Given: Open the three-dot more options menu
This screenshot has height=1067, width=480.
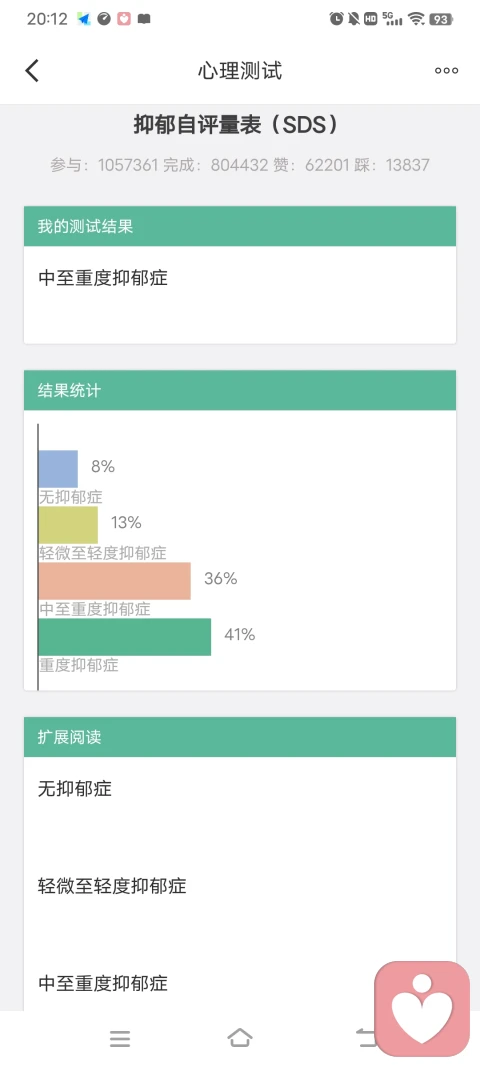Looking at the screenshot, I should (446, 70).
